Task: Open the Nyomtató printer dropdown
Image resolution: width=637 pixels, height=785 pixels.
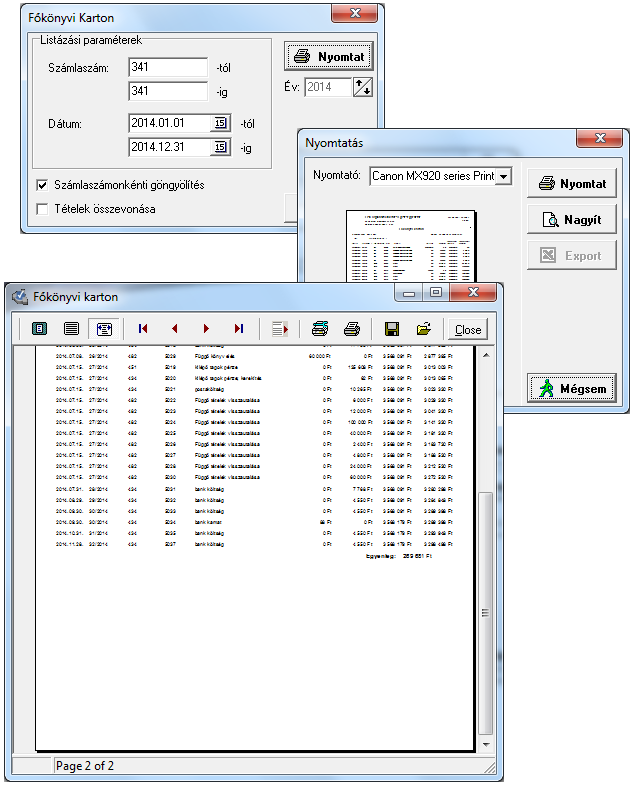Action: (504, 176)
